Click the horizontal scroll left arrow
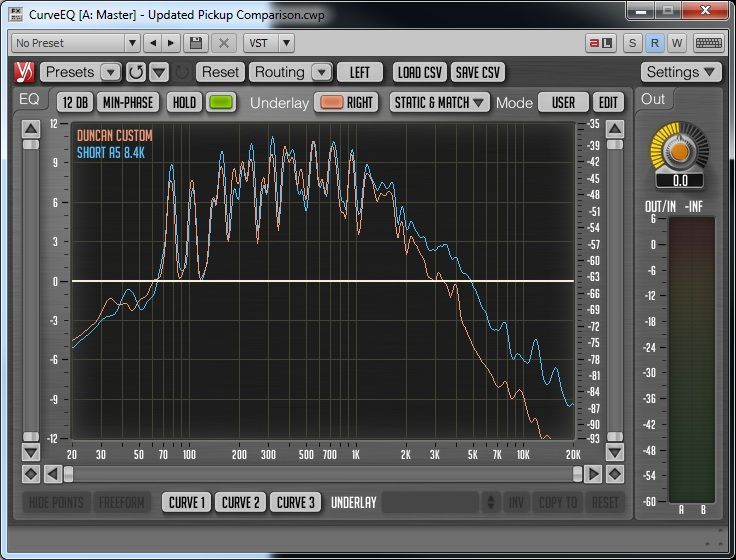Image resolution: width=736 pixels, height=560 pixels. [x=53, y=474]
